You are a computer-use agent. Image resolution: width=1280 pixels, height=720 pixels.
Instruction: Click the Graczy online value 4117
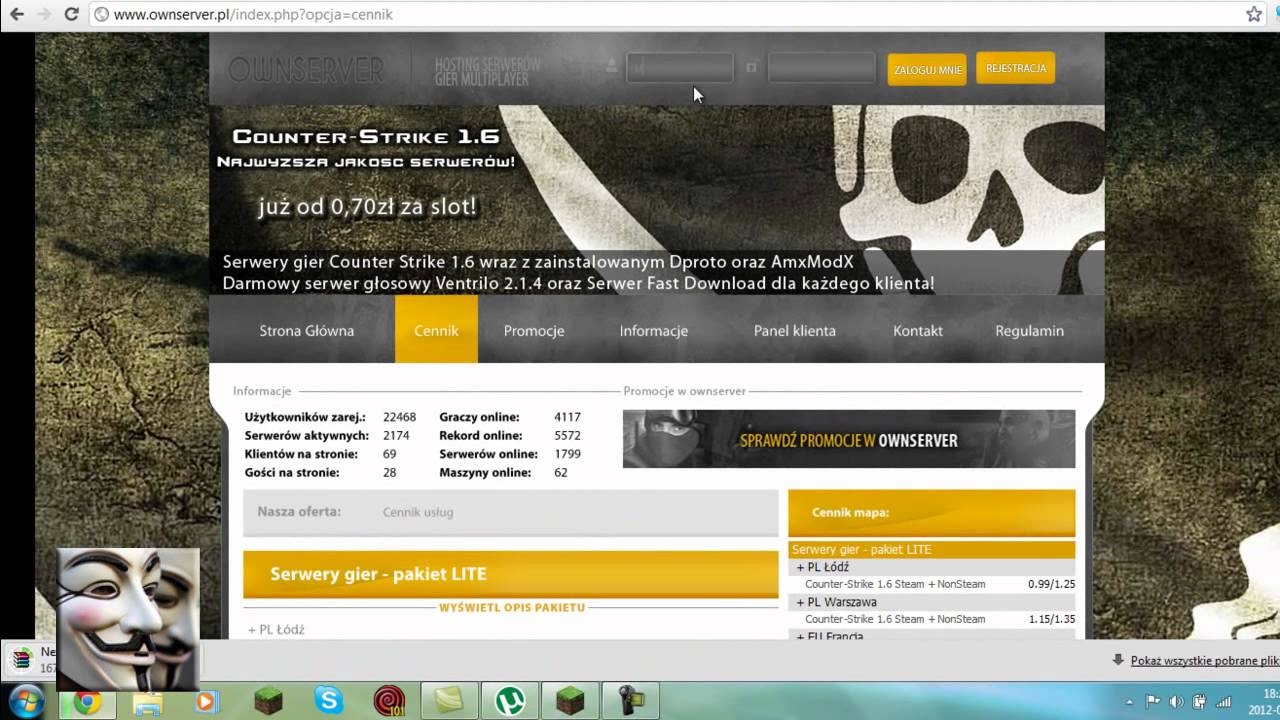[567, 417]
